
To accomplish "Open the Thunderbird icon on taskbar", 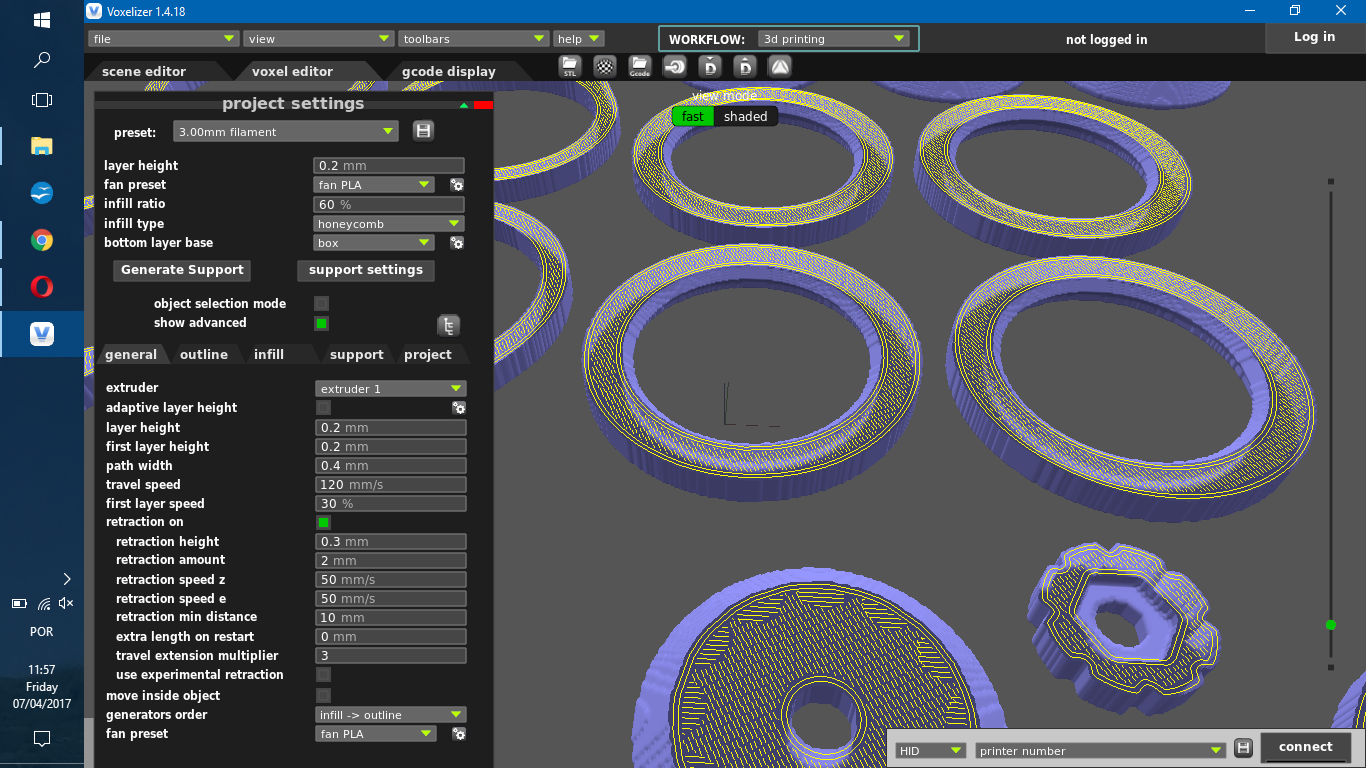I will 42,193.
